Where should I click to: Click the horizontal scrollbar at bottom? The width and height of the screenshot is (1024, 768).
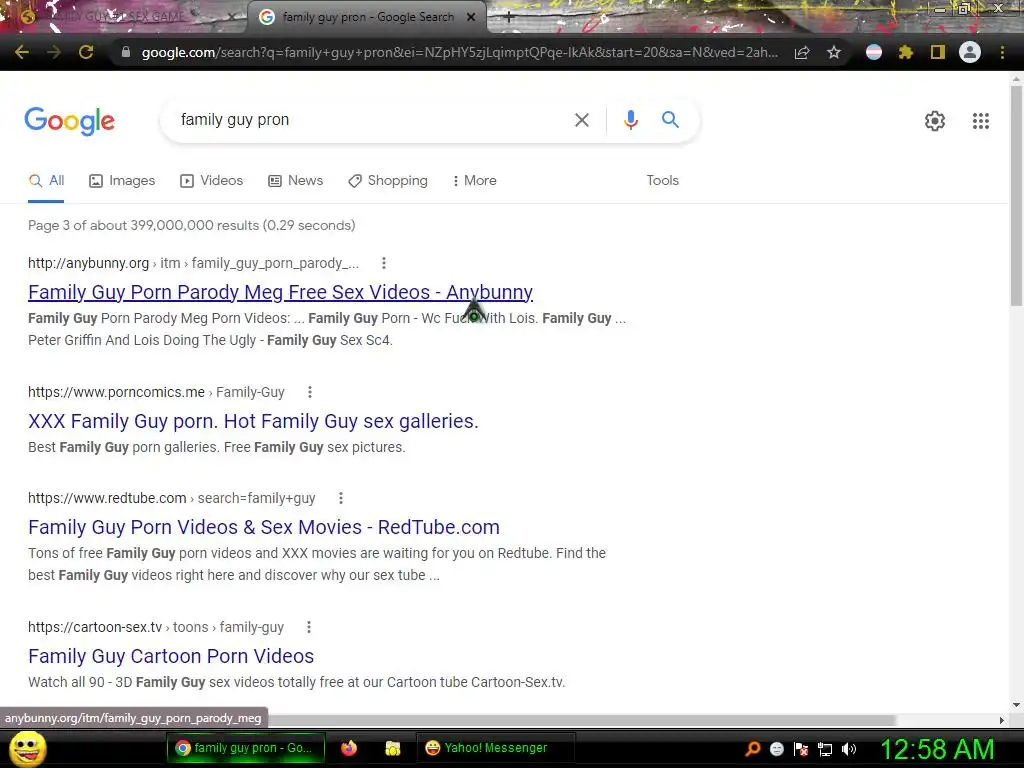coord(581,720)
